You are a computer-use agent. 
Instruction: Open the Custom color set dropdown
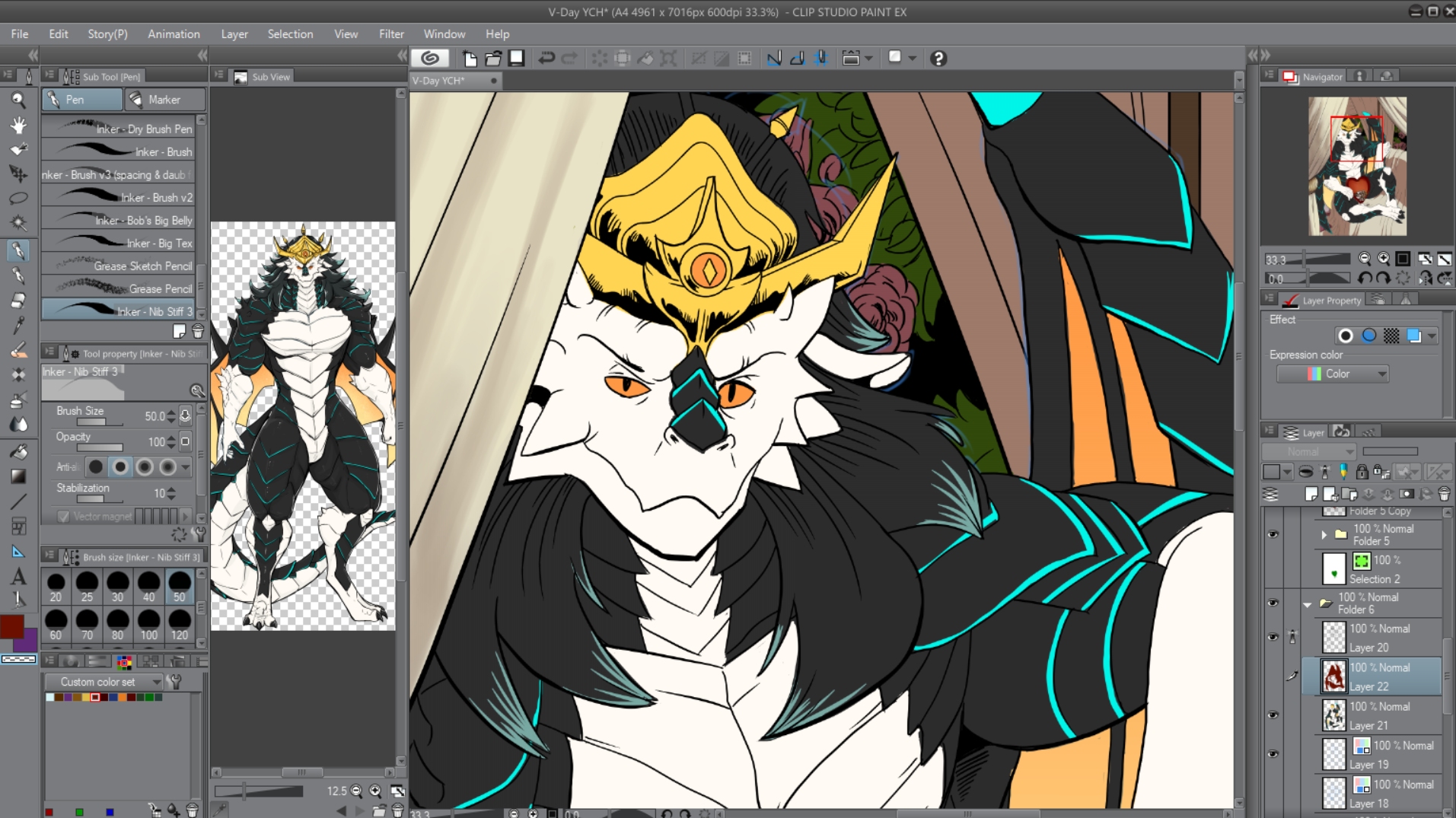click(104, 682)
